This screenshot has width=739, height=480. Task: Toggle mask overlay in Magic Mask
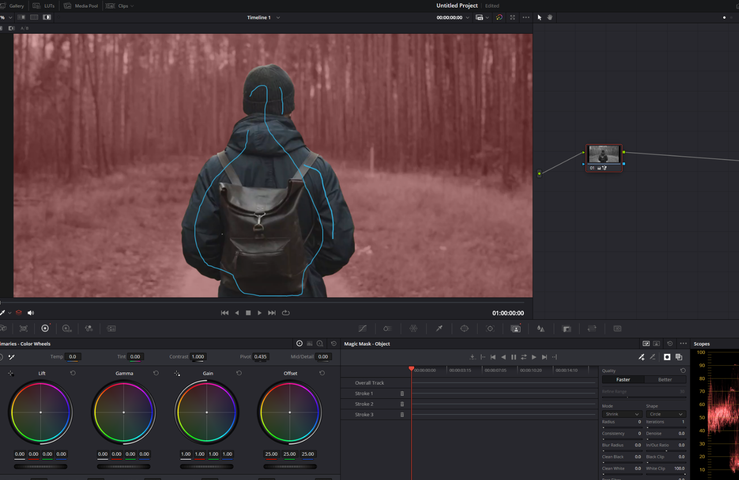[x=667, y=357]
